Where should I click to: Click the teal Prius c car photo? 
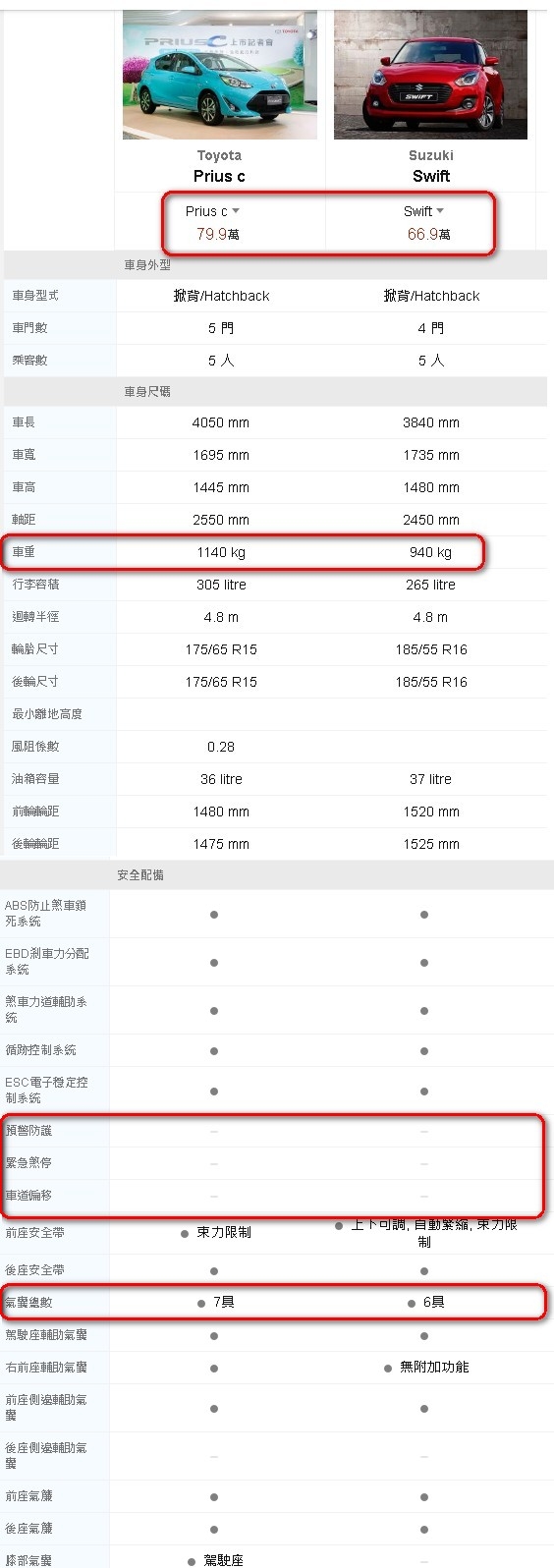click(x=220, y=76)
